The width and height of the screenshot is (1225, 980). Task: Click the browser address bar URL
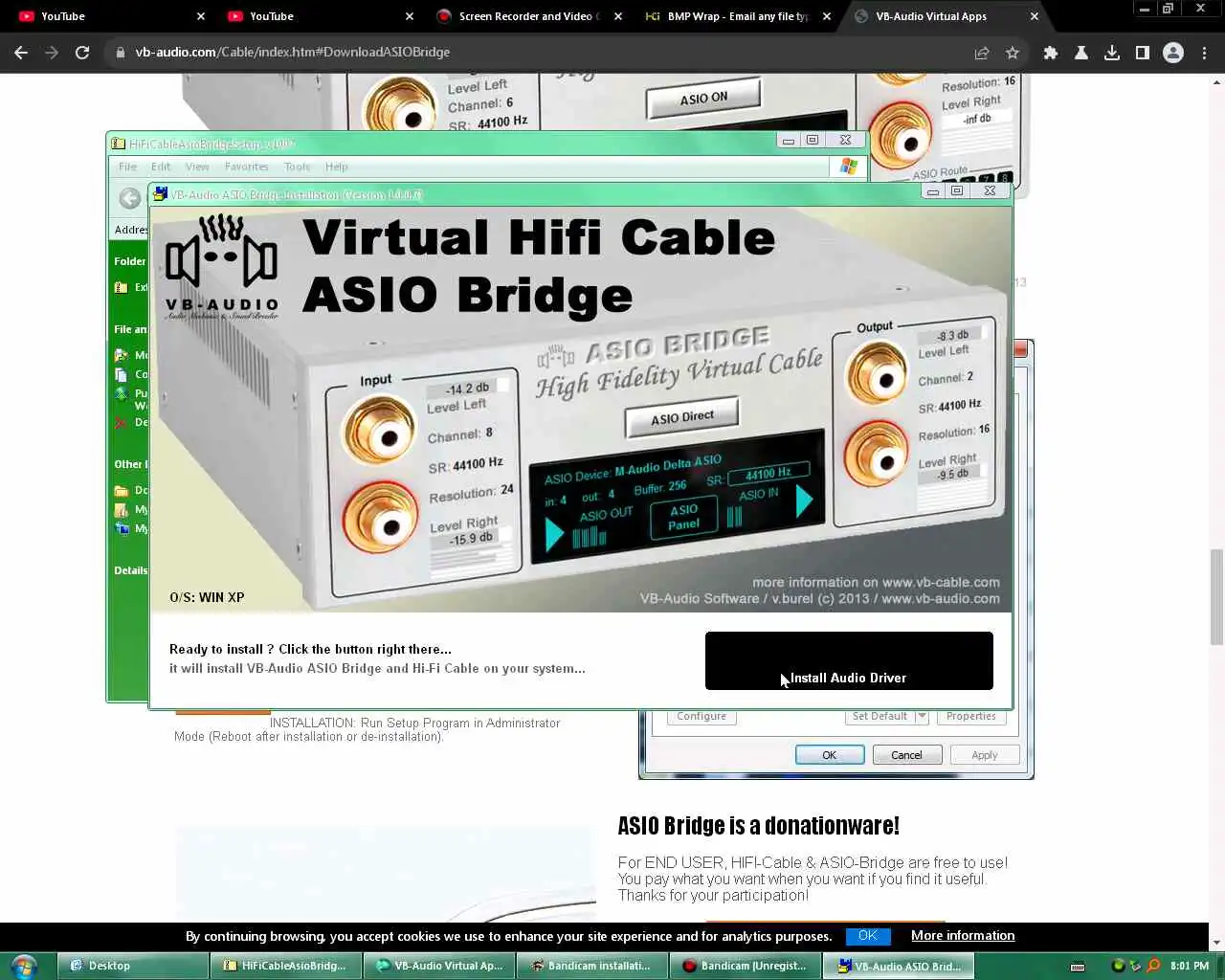click(293, 53)
